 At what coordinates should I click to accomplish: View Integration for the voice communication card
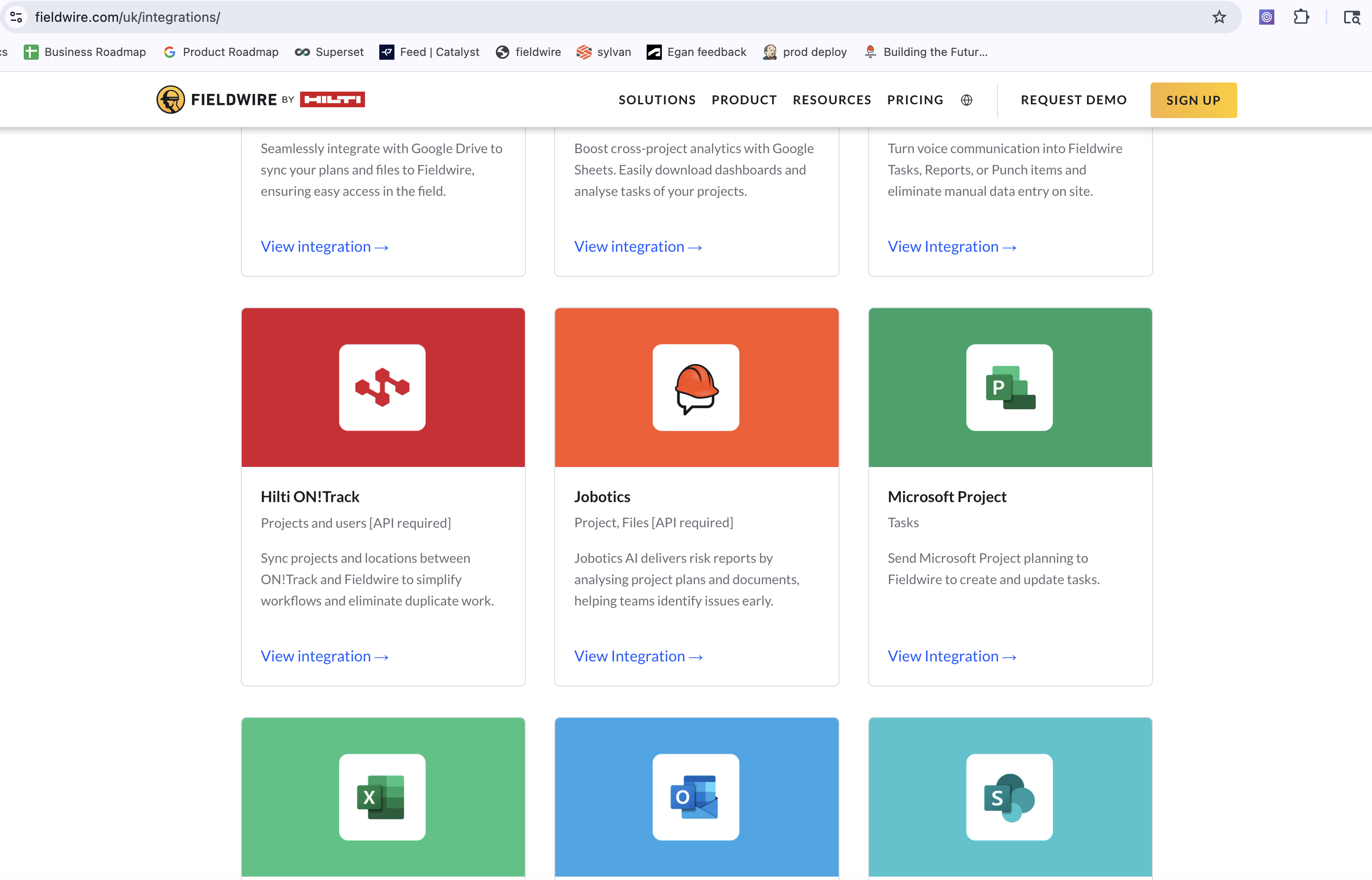pos(952,246)
